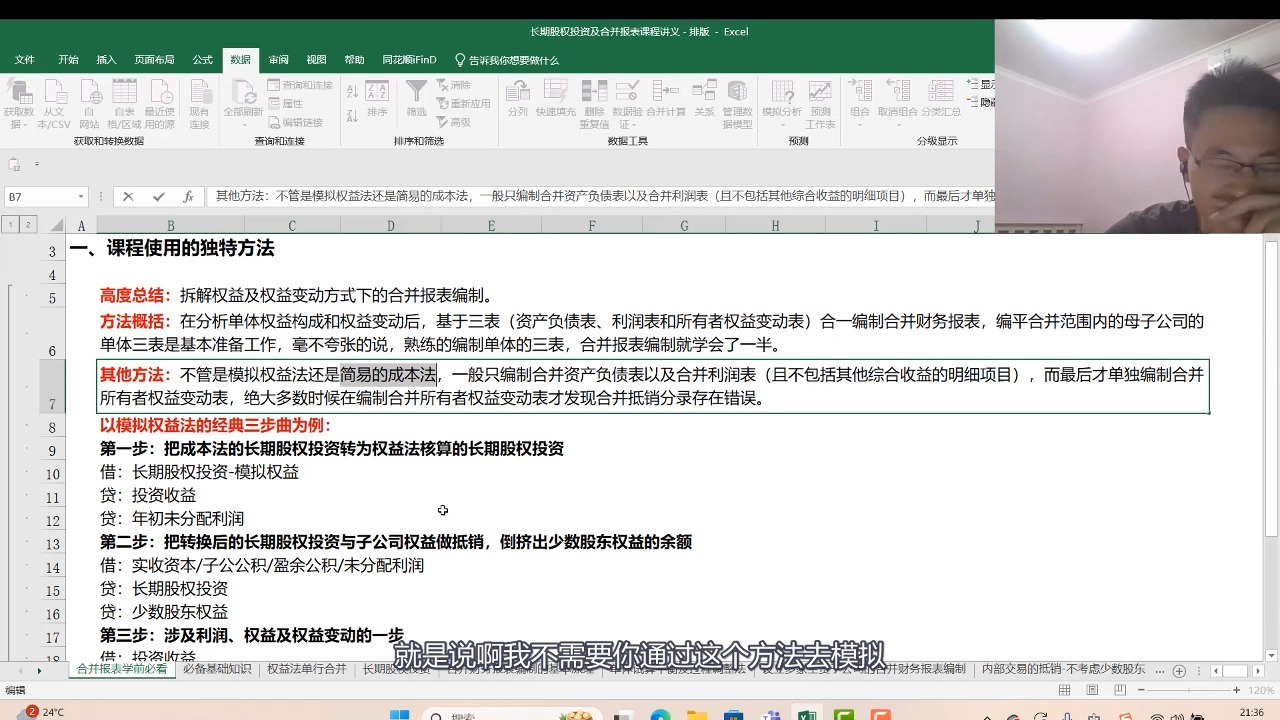1280x720 pixels.
Task: Open Existing Connections (现有连接)
Action: click(199, 104)
